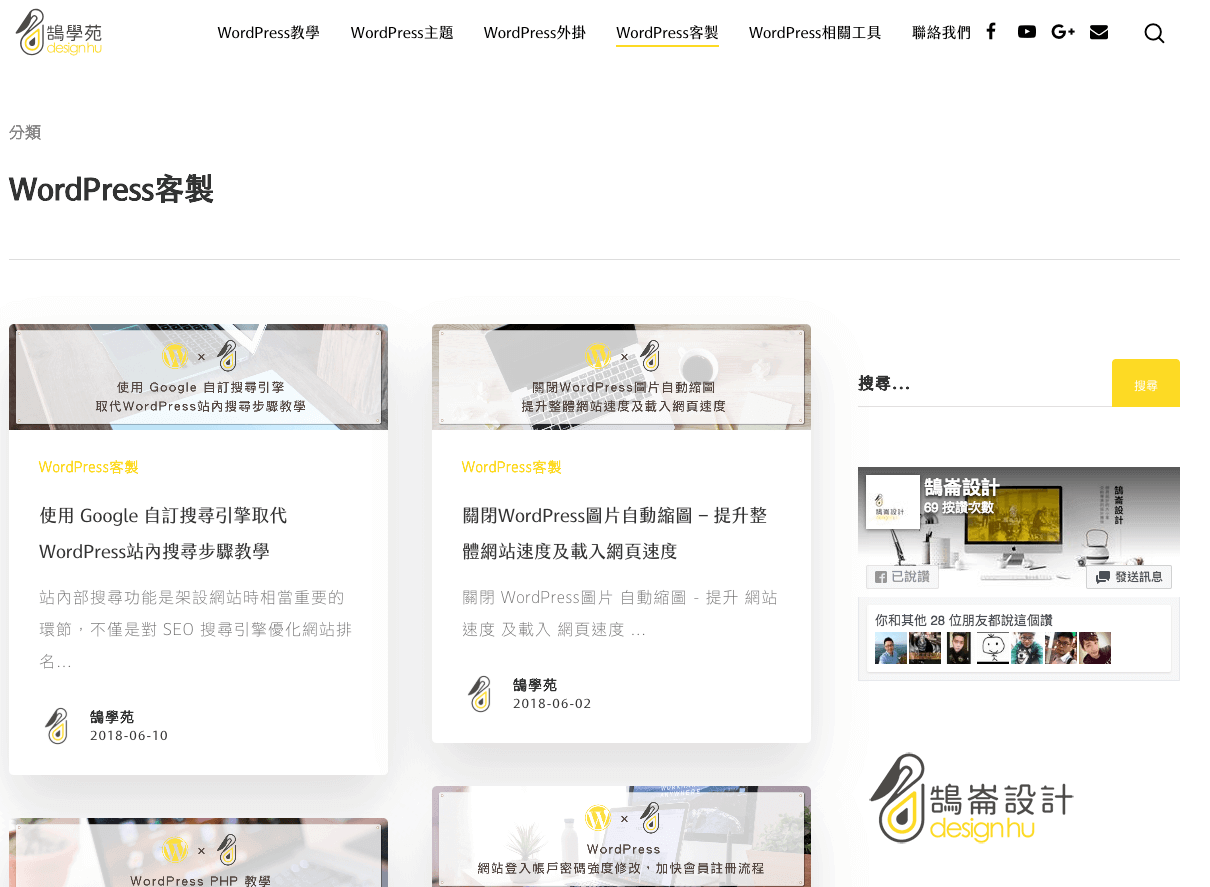Viewport: 1210px width, 887px height.
Task: Click the email envelope icon
Action: [x=1099, y=32]
